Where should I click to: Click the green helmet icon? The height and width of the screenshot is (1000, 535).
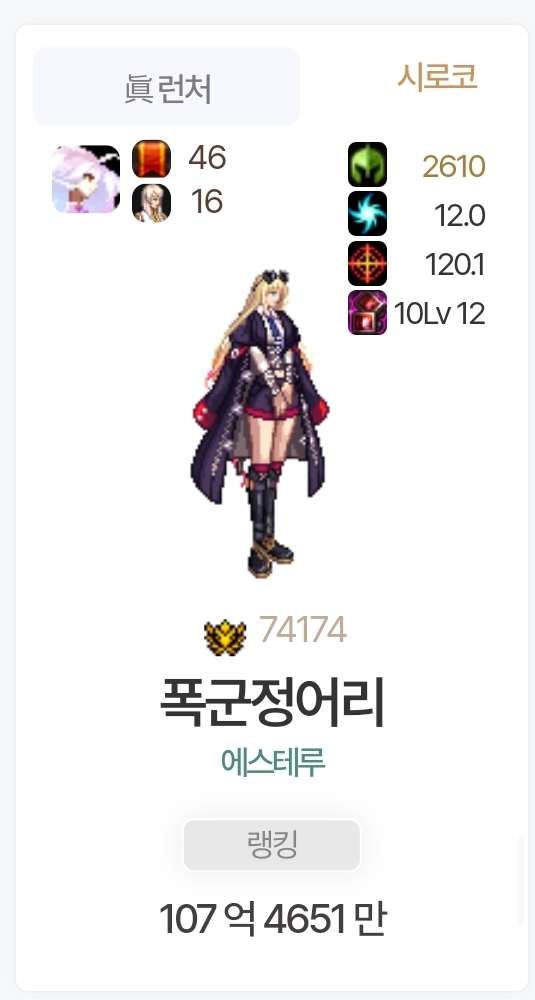pos(367,165)
